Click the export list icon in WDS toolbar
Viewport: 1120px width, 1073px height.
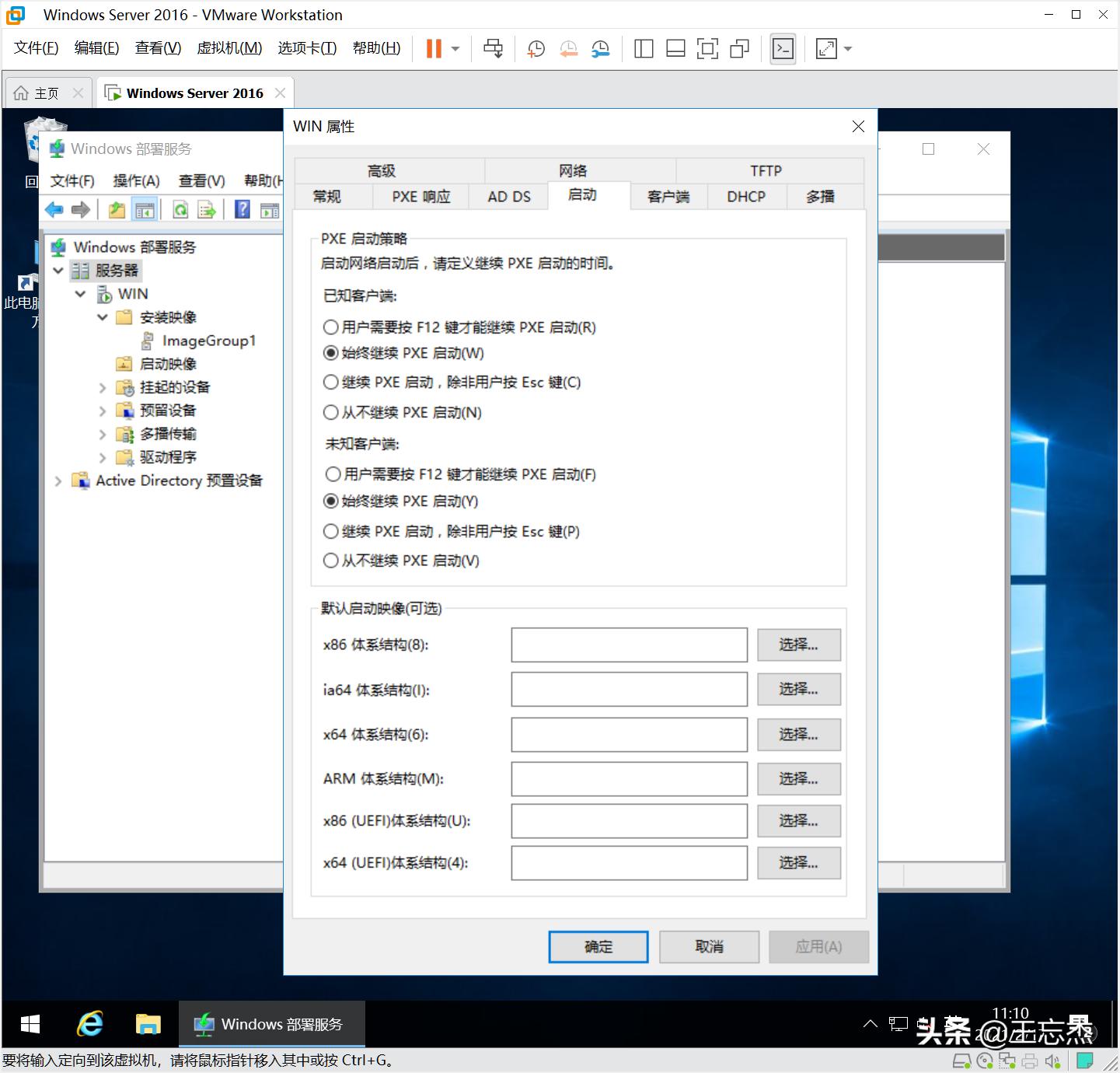pos(207,209)
